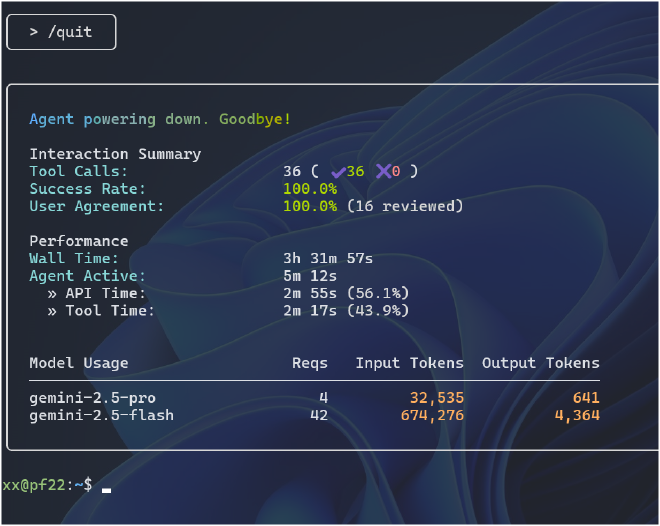The width and height of the screenshot is (660, 526).
Task: Click the » marker before API Time
Action: point(52,294)
